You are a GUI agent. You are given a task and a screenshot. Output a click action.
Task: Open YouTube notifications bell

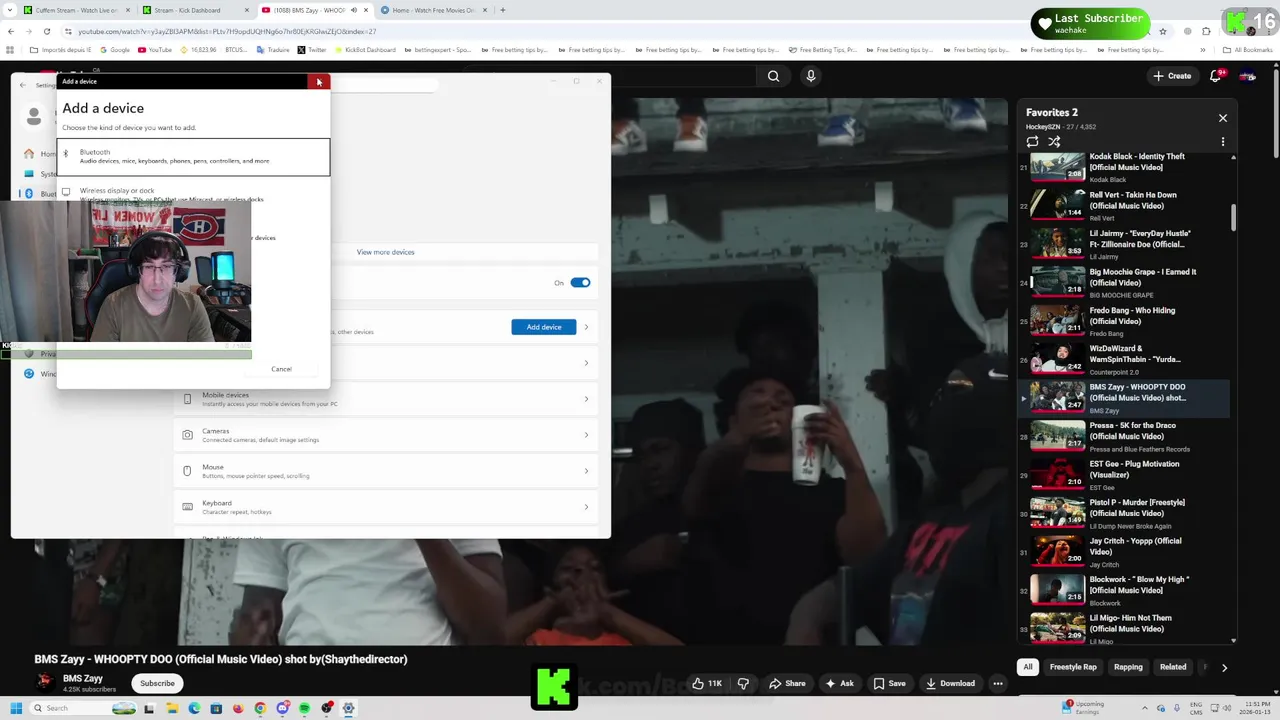(x=1216, y=76)
